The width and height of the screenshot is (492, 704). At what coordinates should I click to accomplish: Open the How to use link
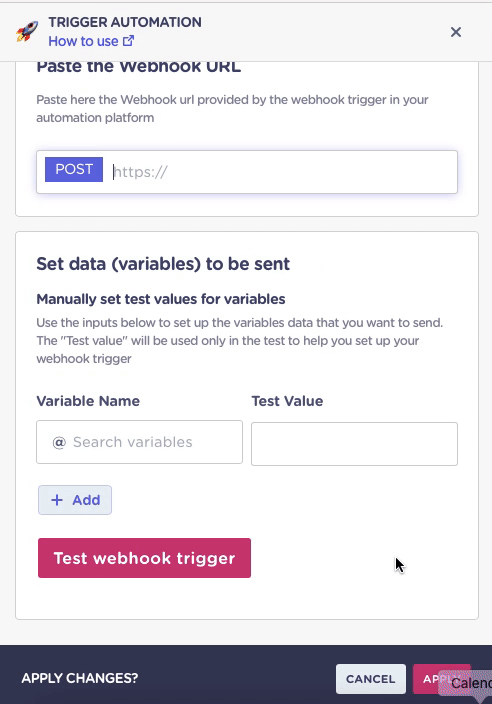(x=83, y=41)
